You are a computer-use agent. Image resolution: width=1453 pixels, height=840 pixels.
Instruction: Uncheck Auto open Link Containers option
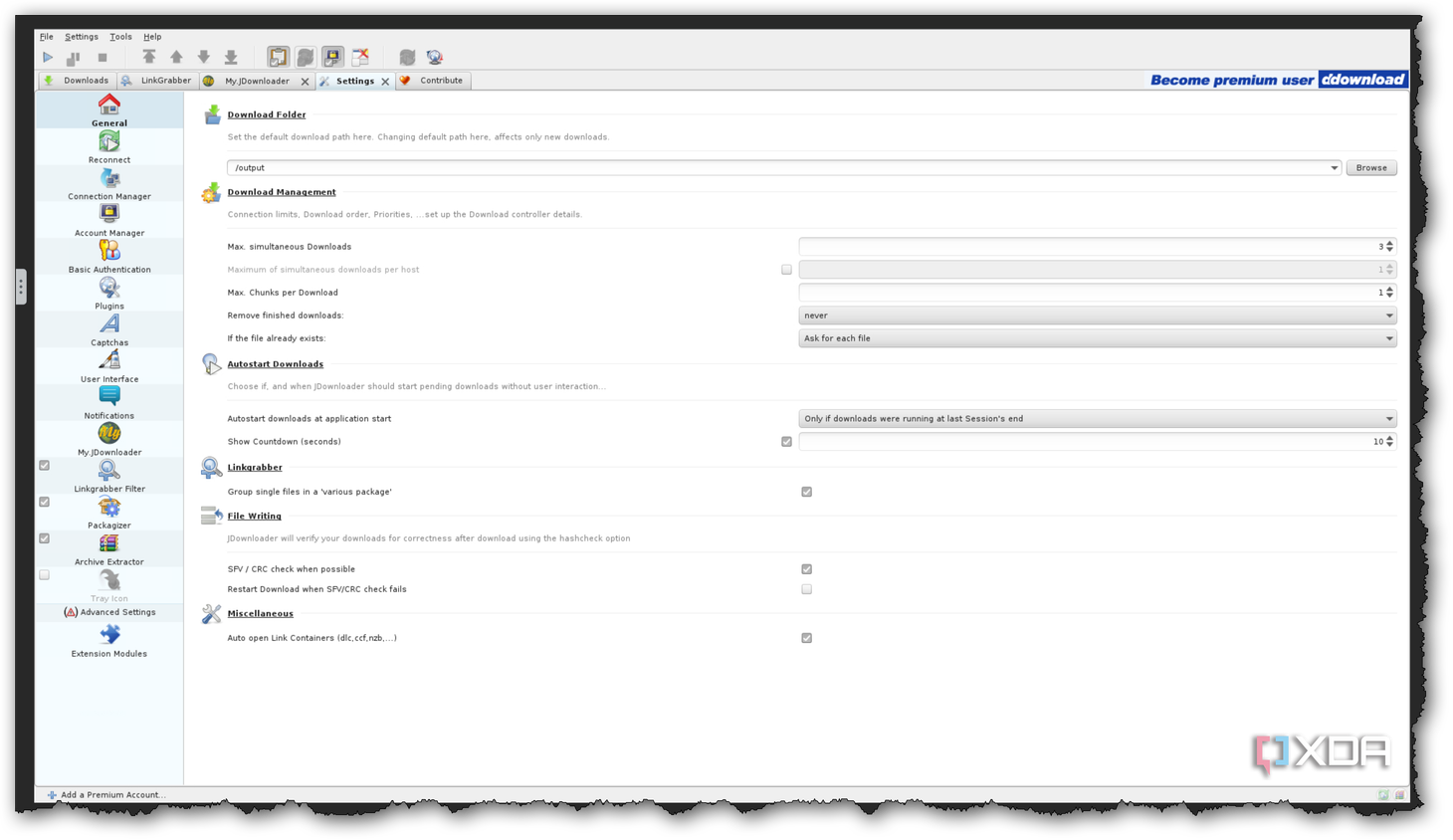pos(806,638)
